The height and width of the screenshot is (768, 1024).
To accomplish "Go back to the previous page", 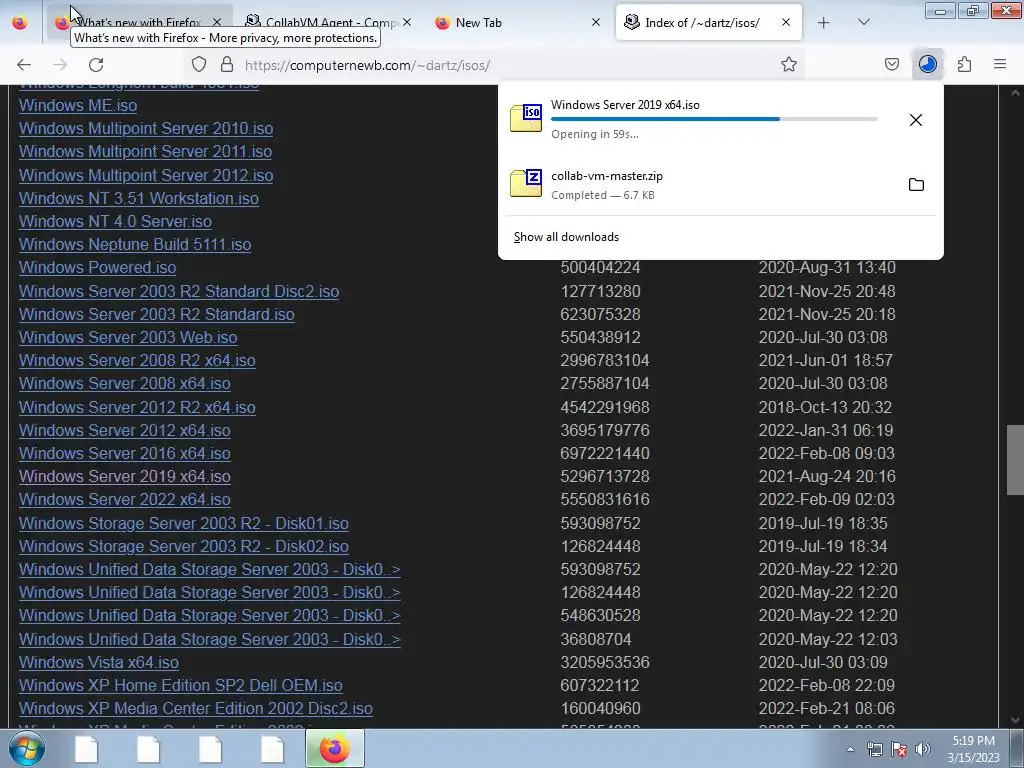I will 24,65.
